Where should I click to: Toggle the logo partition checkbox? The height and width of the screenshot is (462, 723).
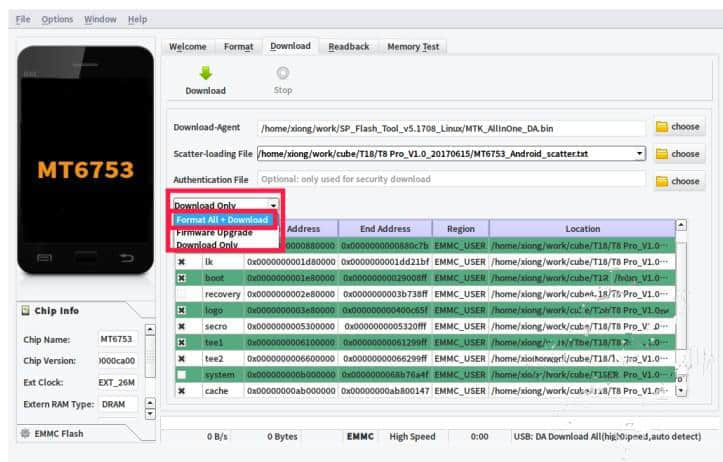coord(181,310)
